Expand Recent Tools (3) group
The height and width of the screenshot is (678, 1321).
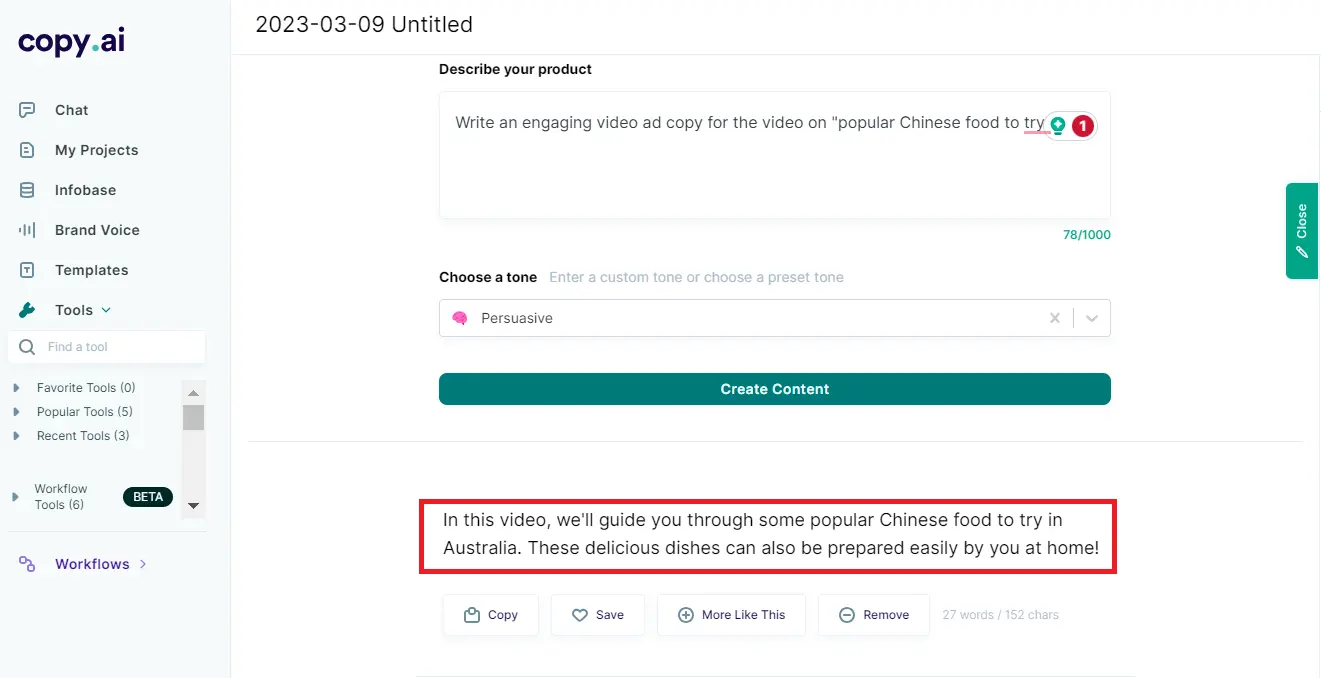click(16, 436)
